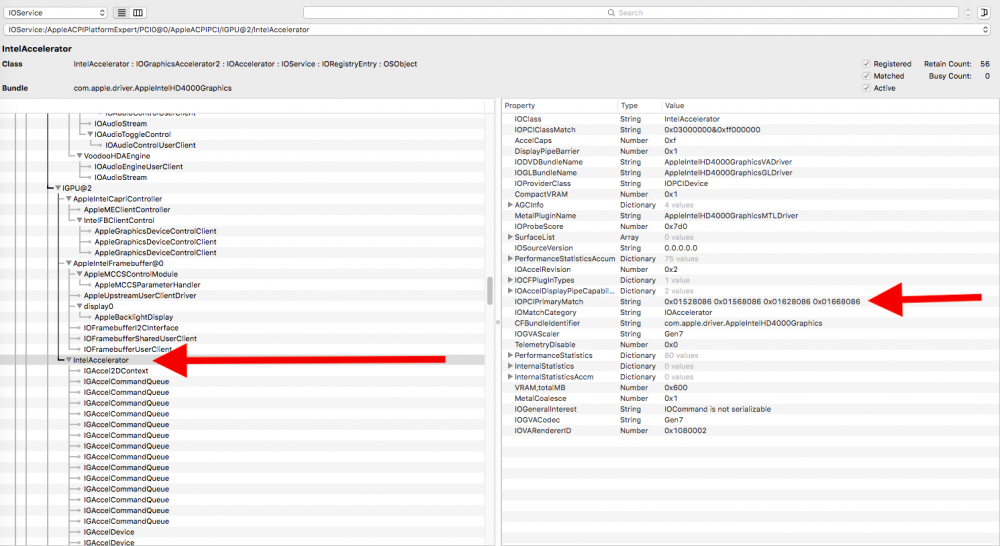
Task: Expand the IOAccelDisplayPipeCapabil dictionary
Action: point(510,291)
